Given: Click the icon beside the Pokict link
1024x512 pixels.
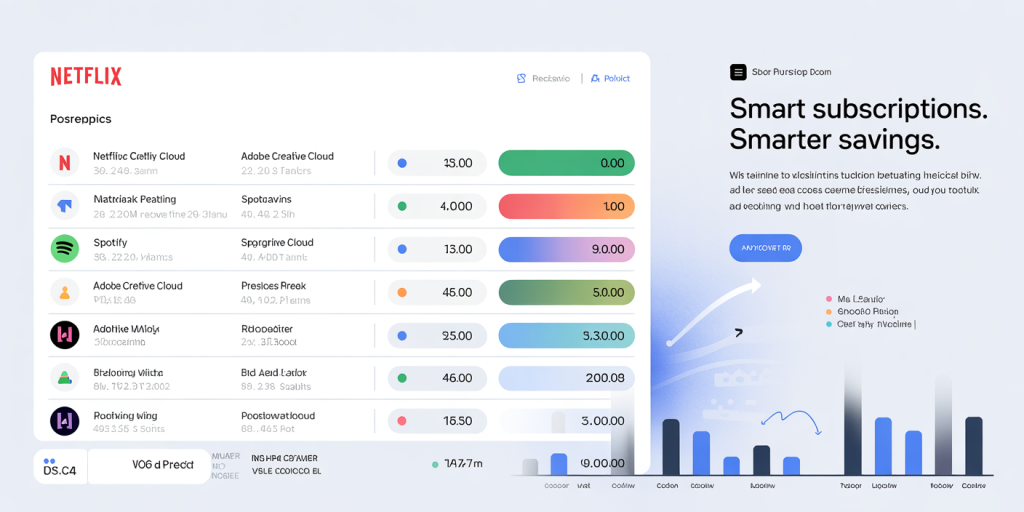Looking at the screenshot, I should [594, 78].
